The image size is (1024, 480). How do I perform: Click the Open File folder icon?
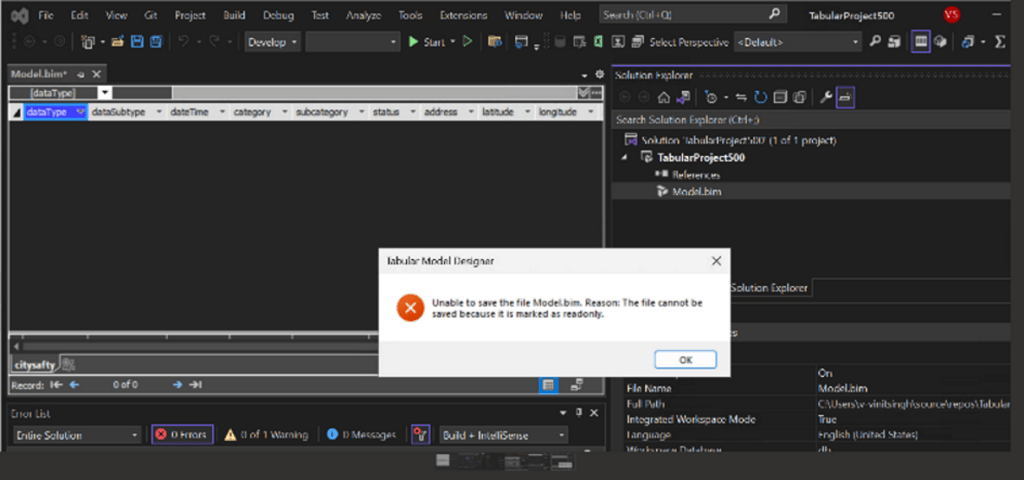click(118, 42)
